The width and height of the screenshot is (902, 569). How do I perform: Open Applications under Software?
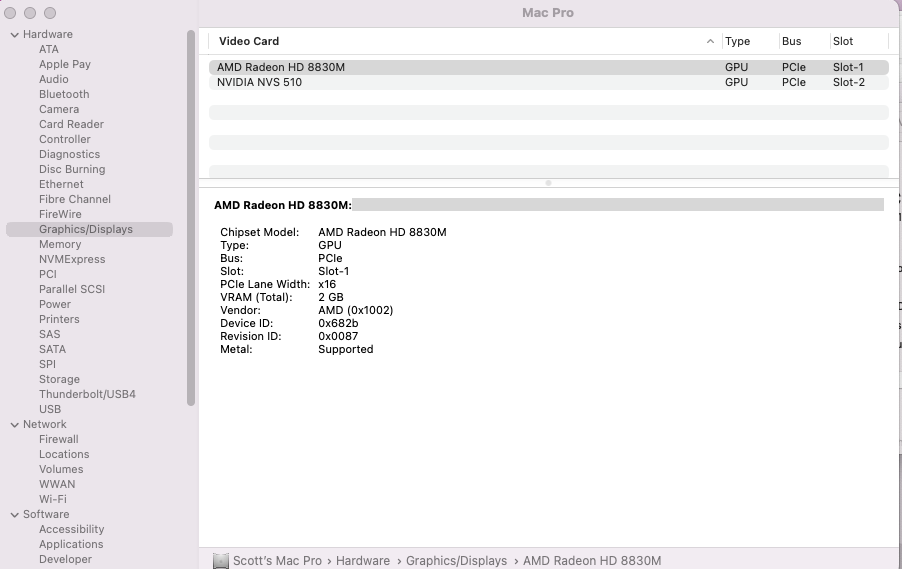pyautogui.click(x=71, y=544)
